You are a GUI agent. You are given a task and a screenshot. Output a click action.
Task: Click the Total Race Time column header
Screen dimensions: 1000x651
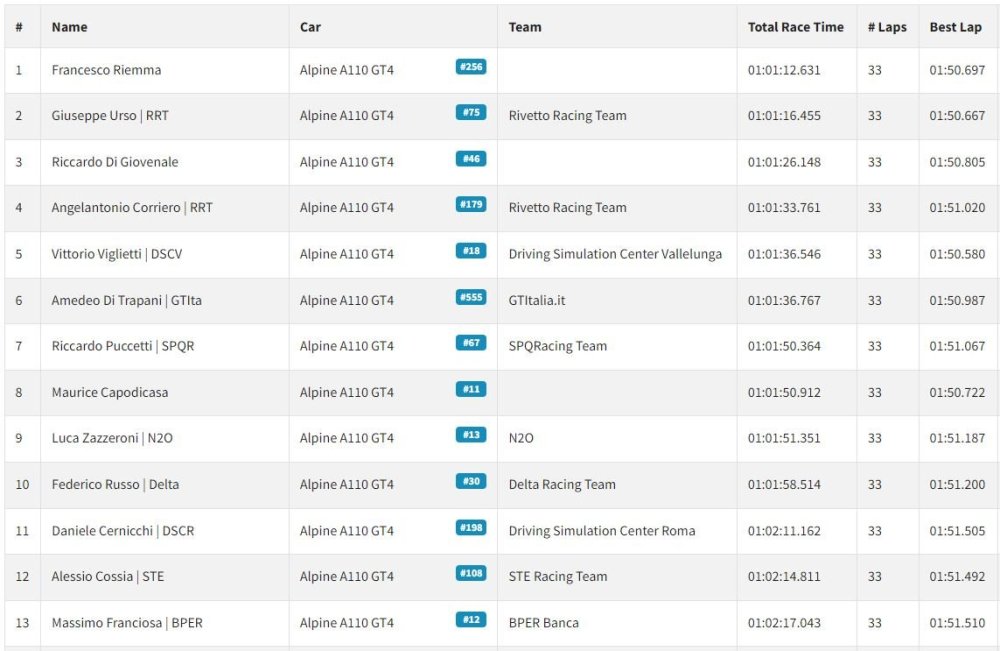click(x=795, y=27)
